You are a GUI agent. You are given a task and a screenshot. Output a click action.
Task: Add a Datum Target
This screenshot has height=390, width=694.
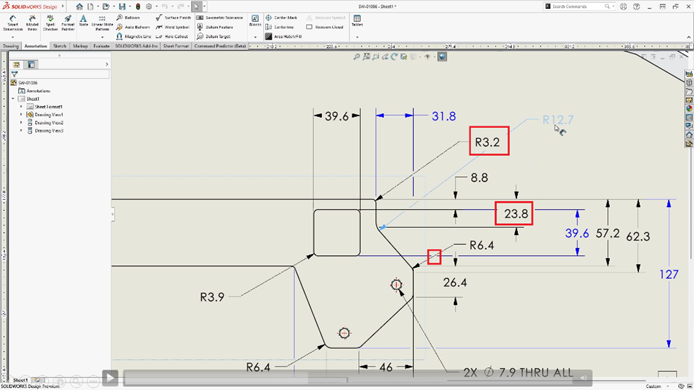(214, 36)
